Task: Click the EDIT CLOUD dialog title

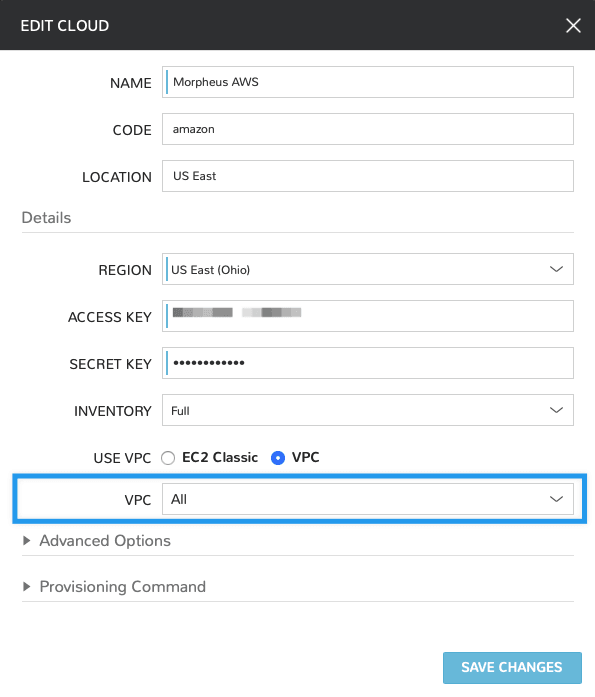Action: point(65,26)
